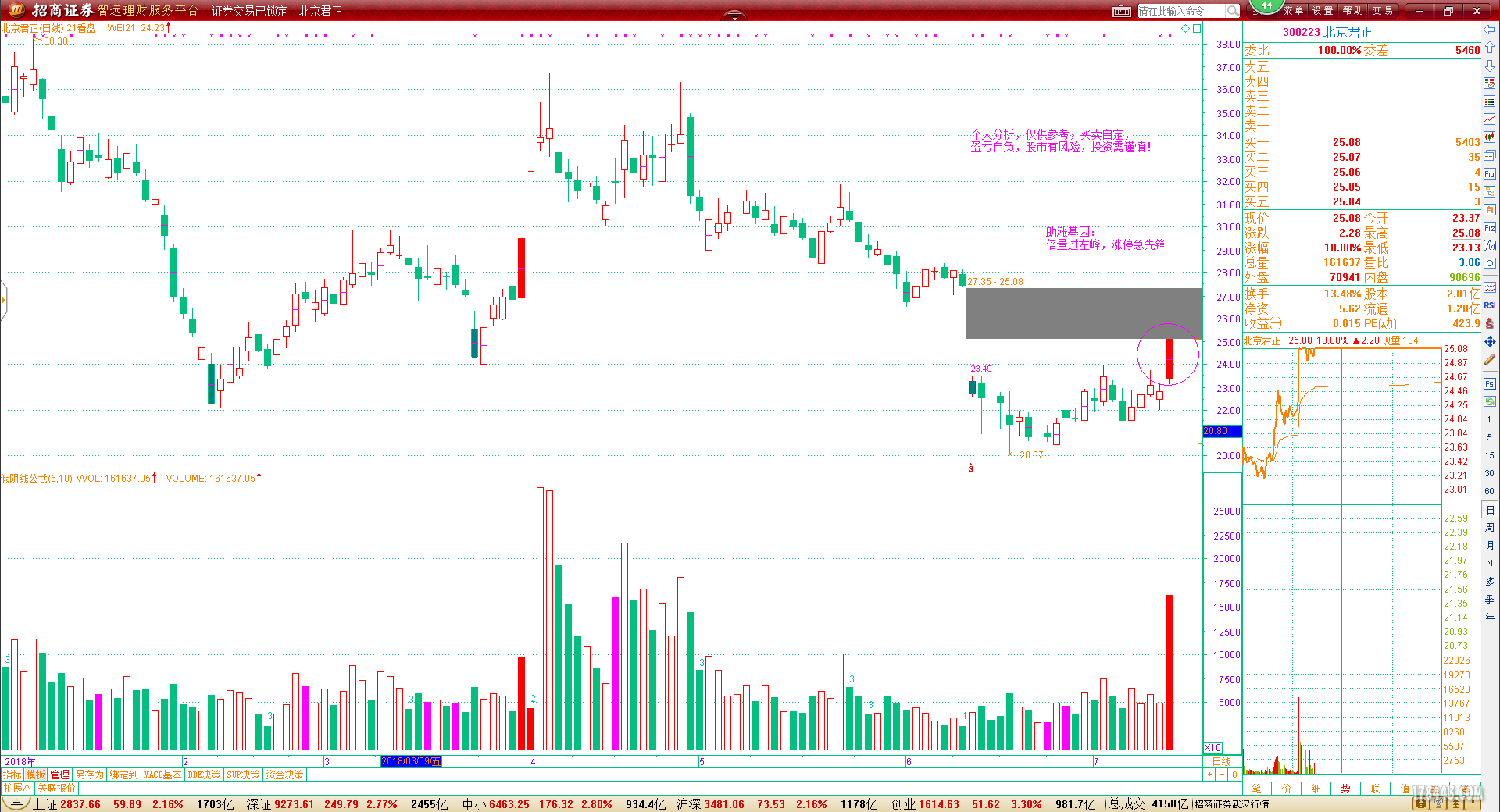Click the command input field

(x=1181, y=11)
